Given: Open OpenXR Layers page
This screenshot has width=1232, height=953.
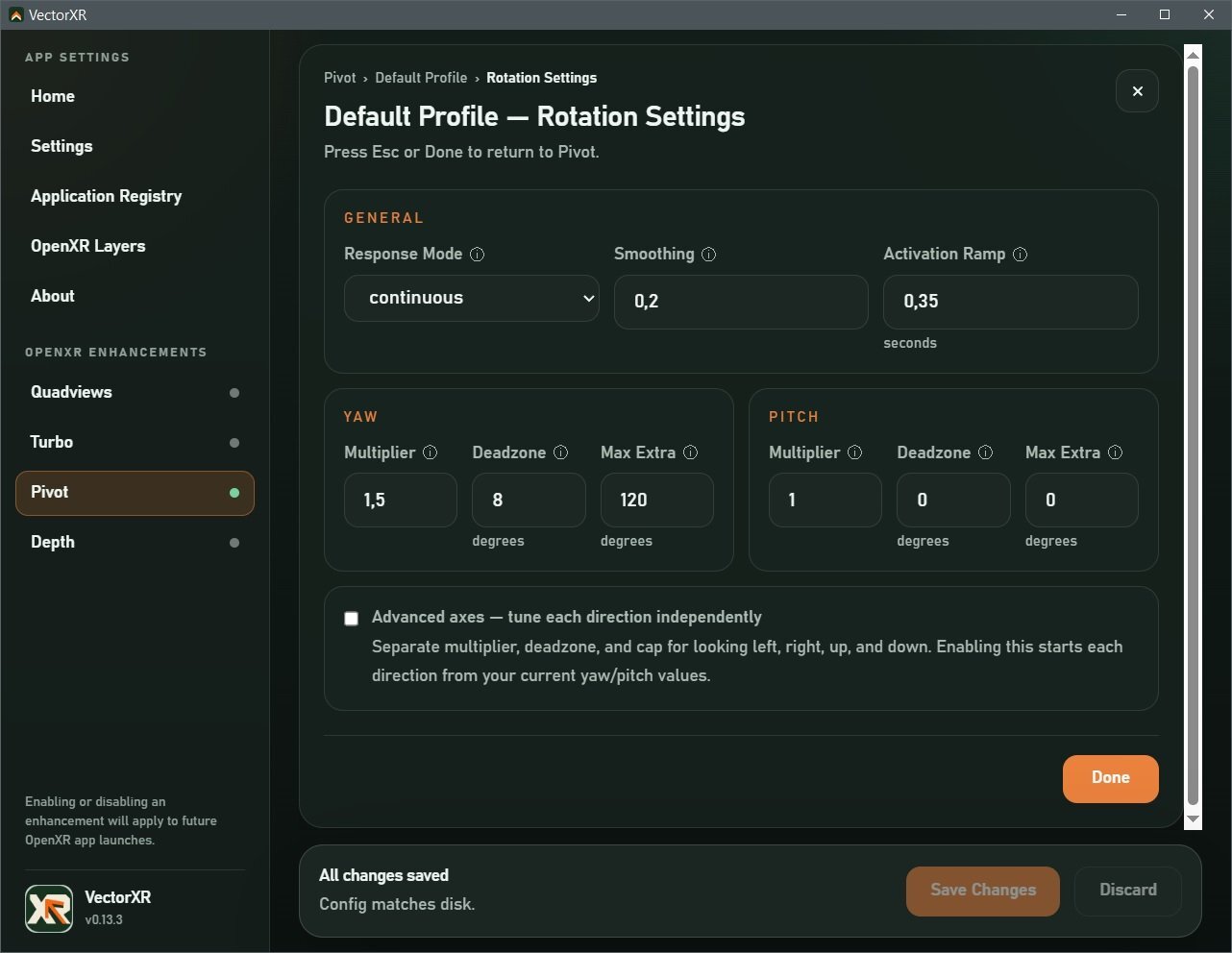Looking at the screenshot, I should (x=135, y=246).
